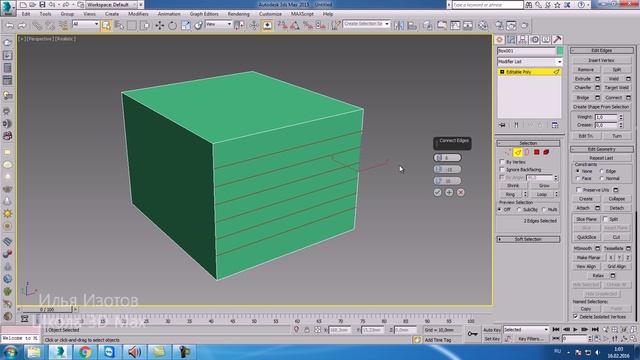Enable the By Vertex checkbox
The height and width of the screenshot is (360, 640).
502,162
